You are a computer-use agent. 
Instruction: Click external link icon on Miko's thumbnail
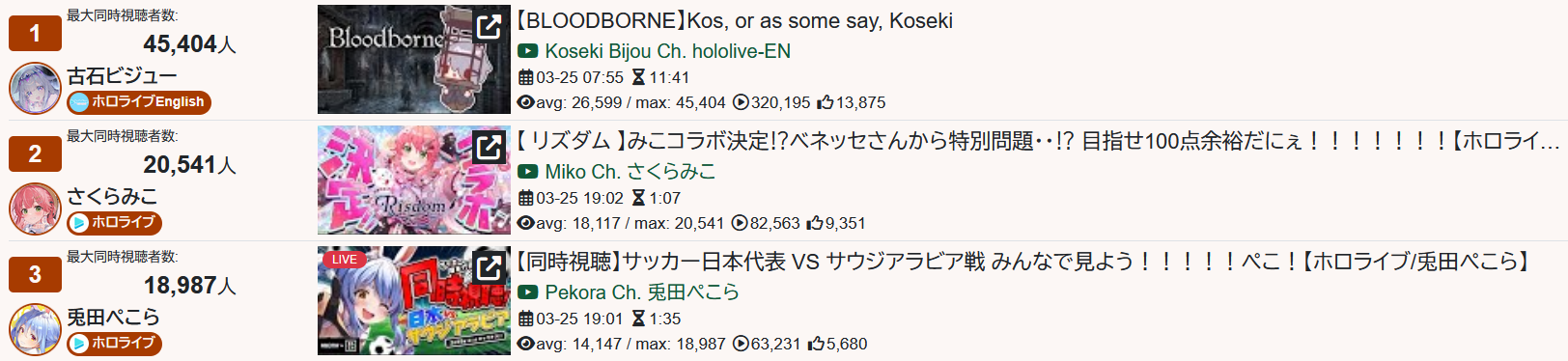point(490,148)
